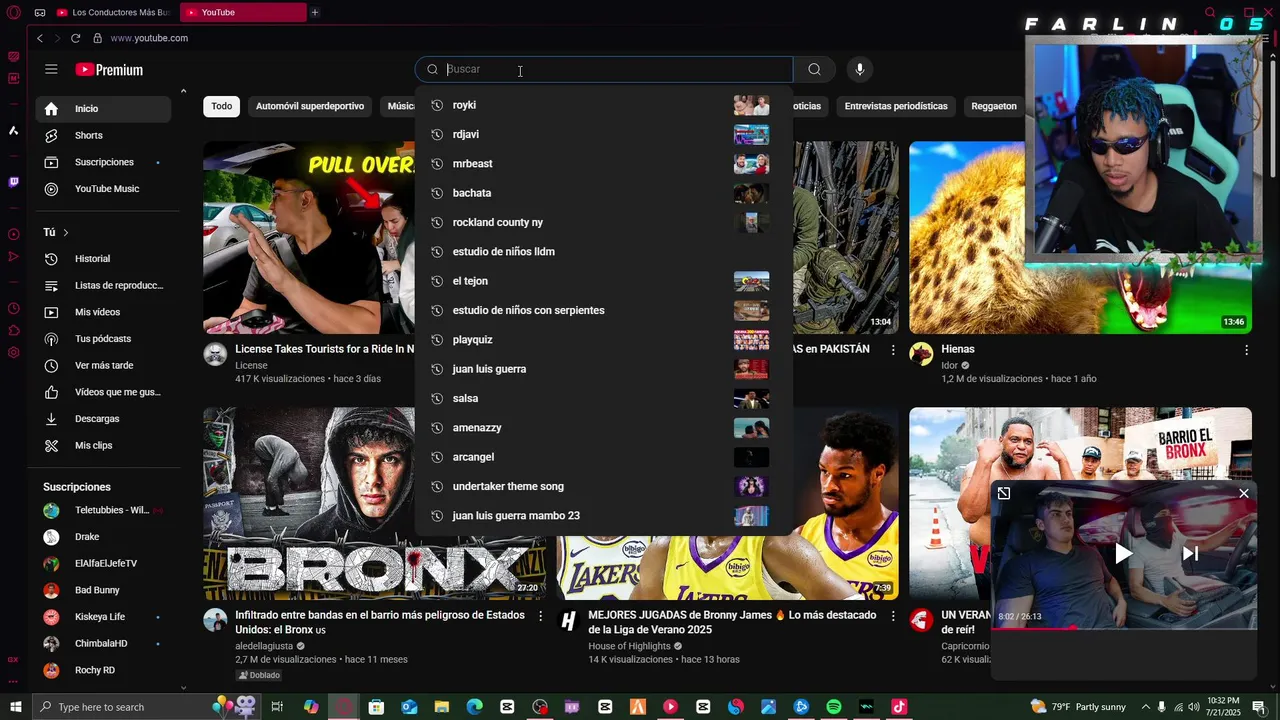Open a new browser tab
Screen dimensions: 1280x720
point(314,12)
